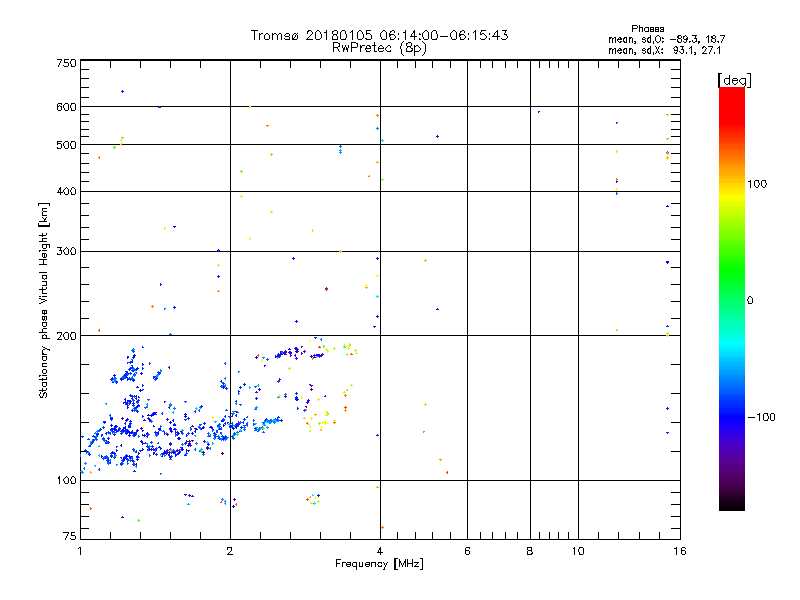Image resolution: width=800 pixels, height=600 pixels.
Task: Click the plot title 'Tromsø 20180105 06:14:00-06:15:43'
Action: pyautogui.click(x=379, y=35)
